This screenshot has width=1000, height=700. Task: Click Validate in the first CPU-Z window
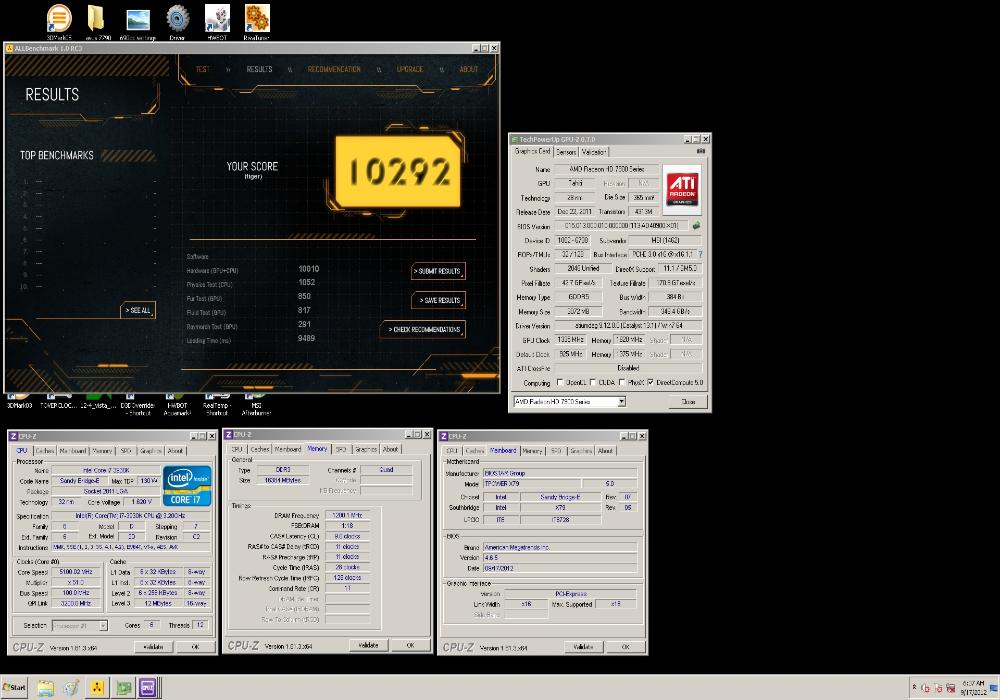coord(153,646)
